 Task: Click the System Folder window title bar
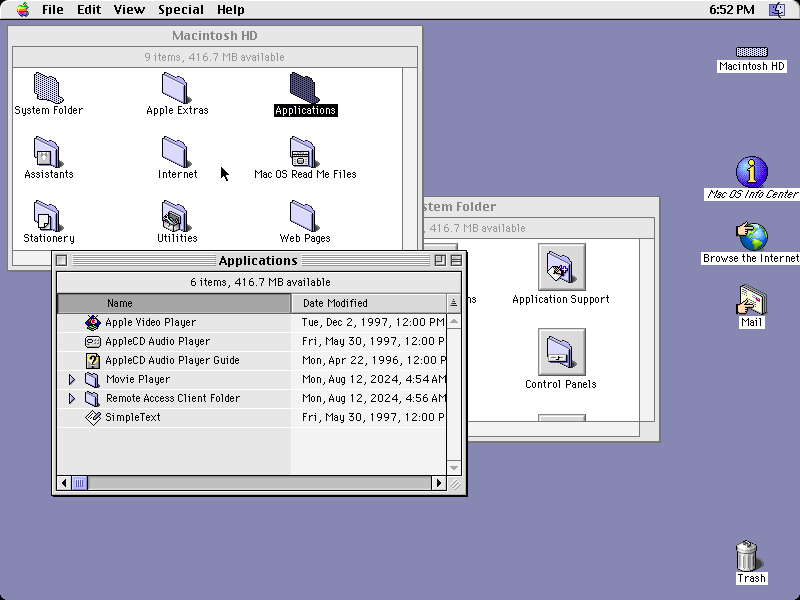[541, 207]
